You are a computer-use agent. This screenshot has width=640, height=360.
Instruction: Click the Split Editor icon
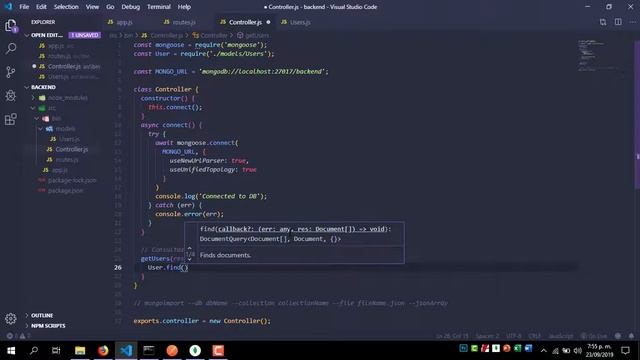coord(618,22)
